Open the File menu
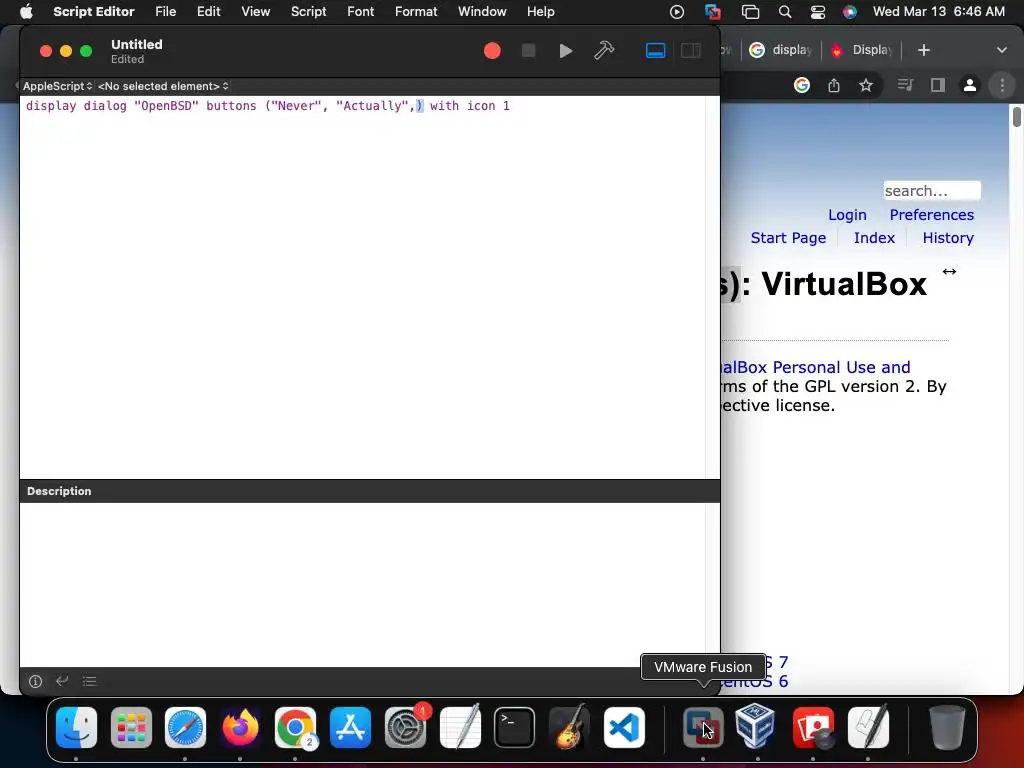Screen dimensions: 1024x768 tap(165, 12)
